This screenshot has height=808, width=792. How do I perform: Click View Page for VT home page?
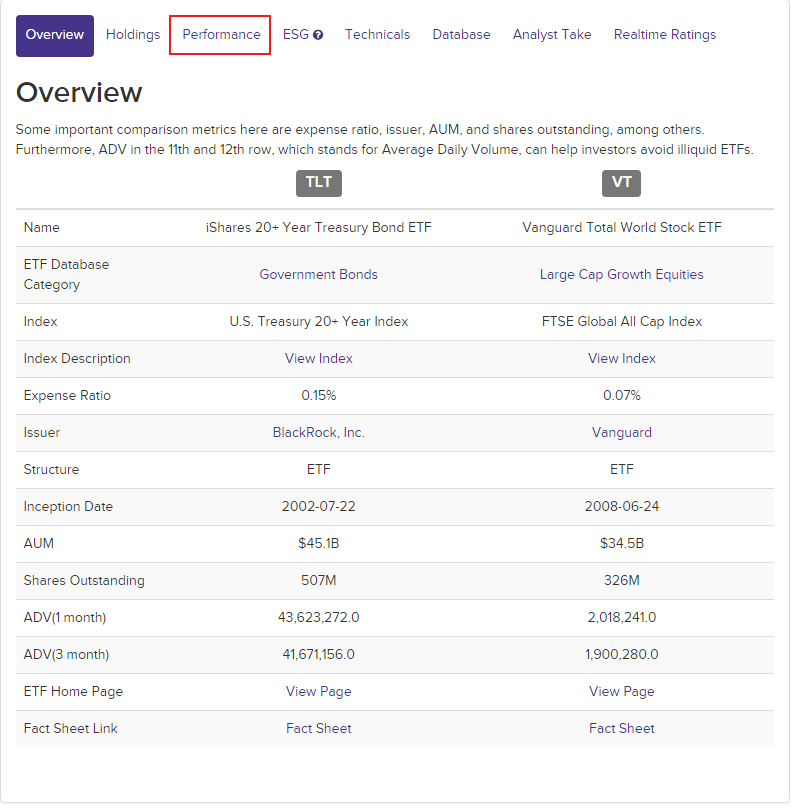click(622, 692)
